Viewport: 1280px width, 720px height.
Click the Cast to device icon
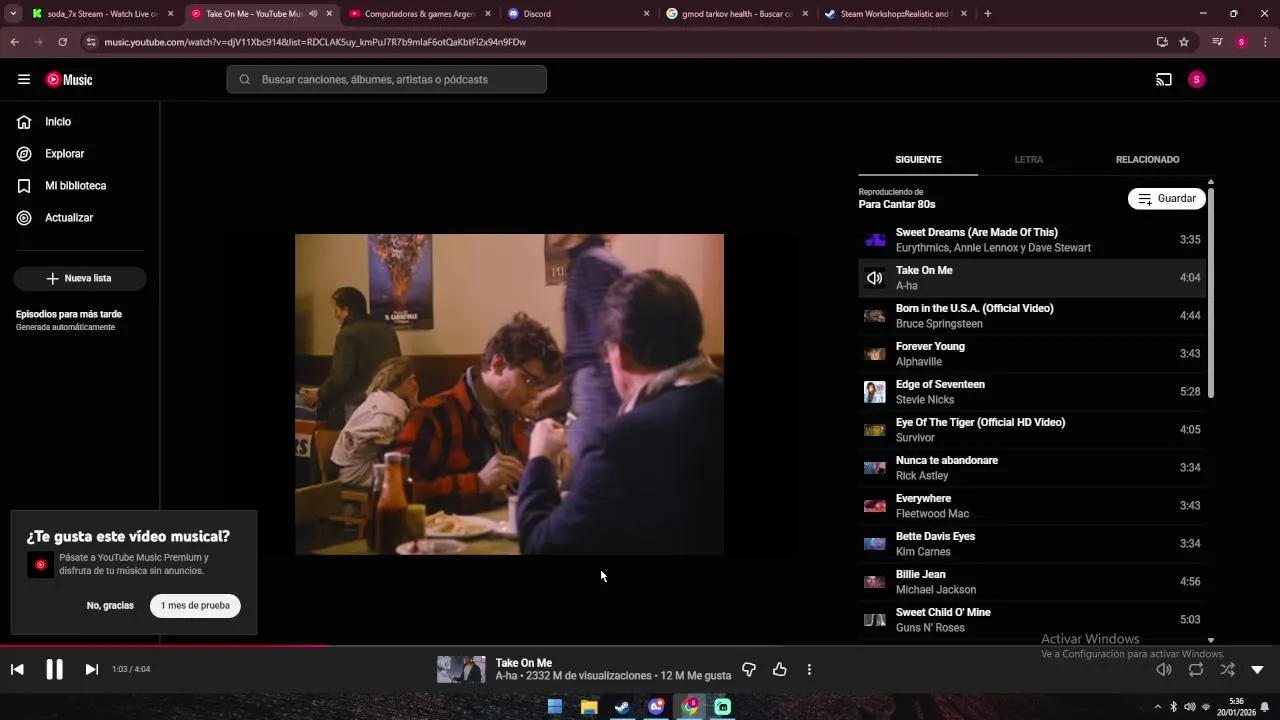1164,80
